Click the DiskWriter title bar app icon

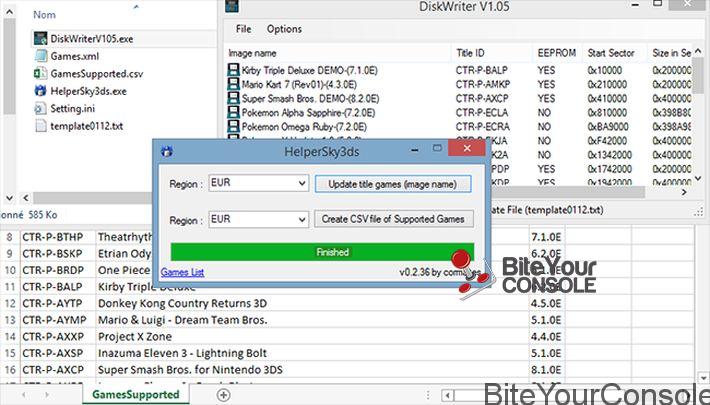click(232, 6)
